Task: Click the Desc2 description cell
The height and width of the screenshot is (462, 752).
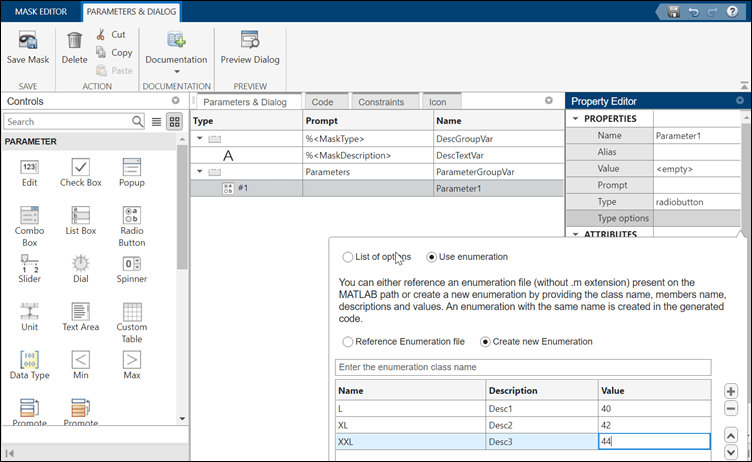Action: (542, 425)
